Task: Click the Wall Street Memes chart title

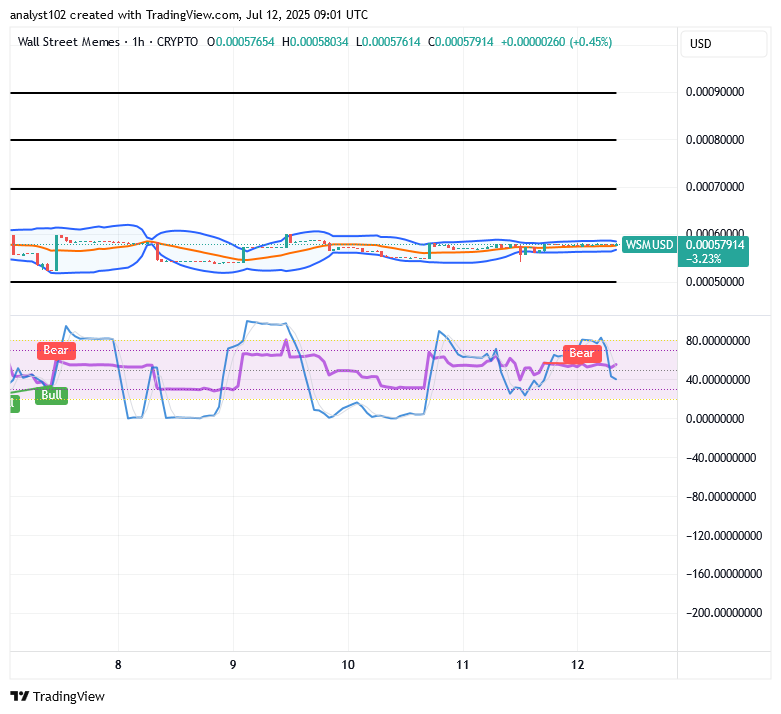Action: (x=69, y=42)
